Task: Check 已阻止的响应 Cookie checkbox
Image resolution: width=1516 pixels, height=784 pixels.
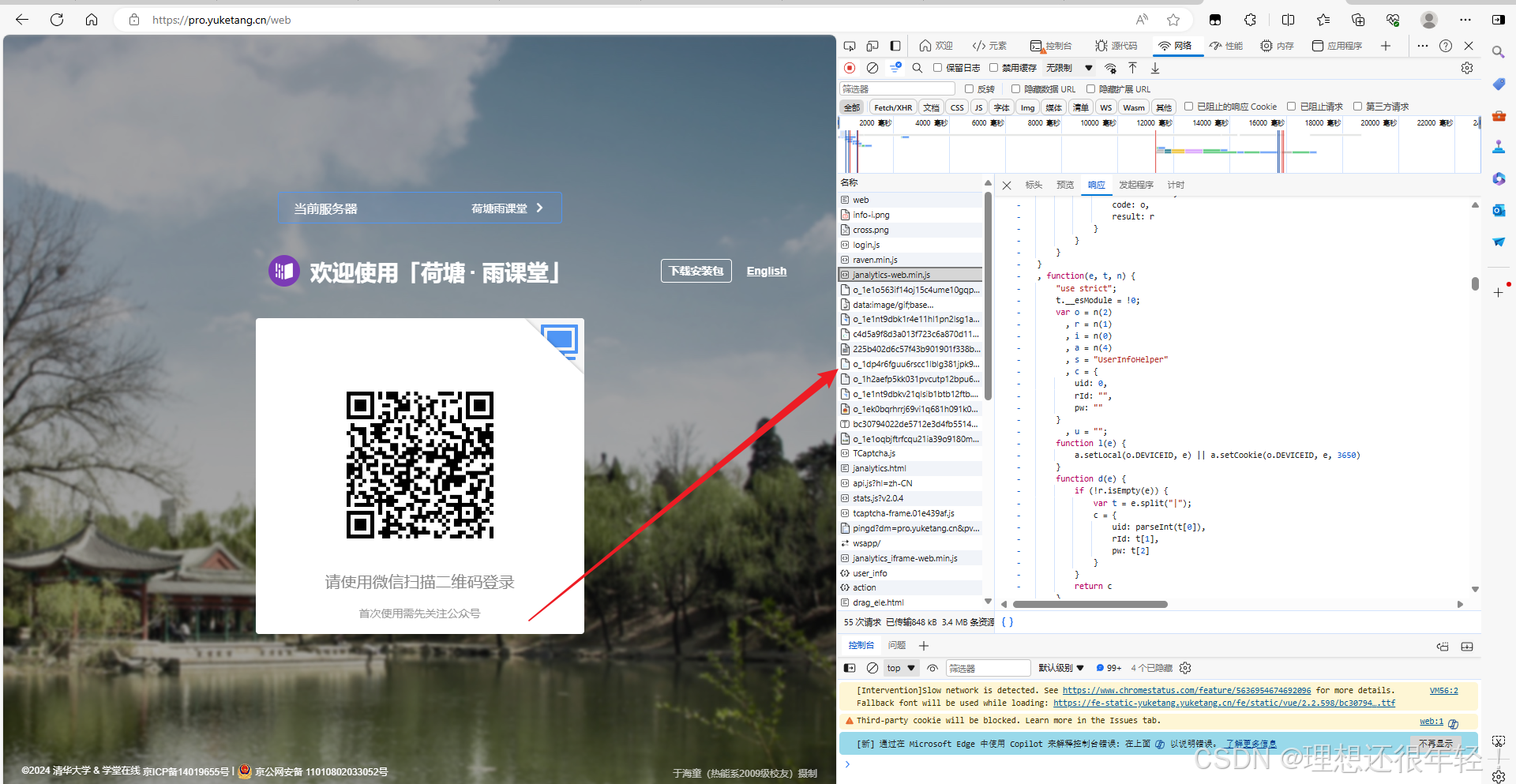Action: (1188, 107)
